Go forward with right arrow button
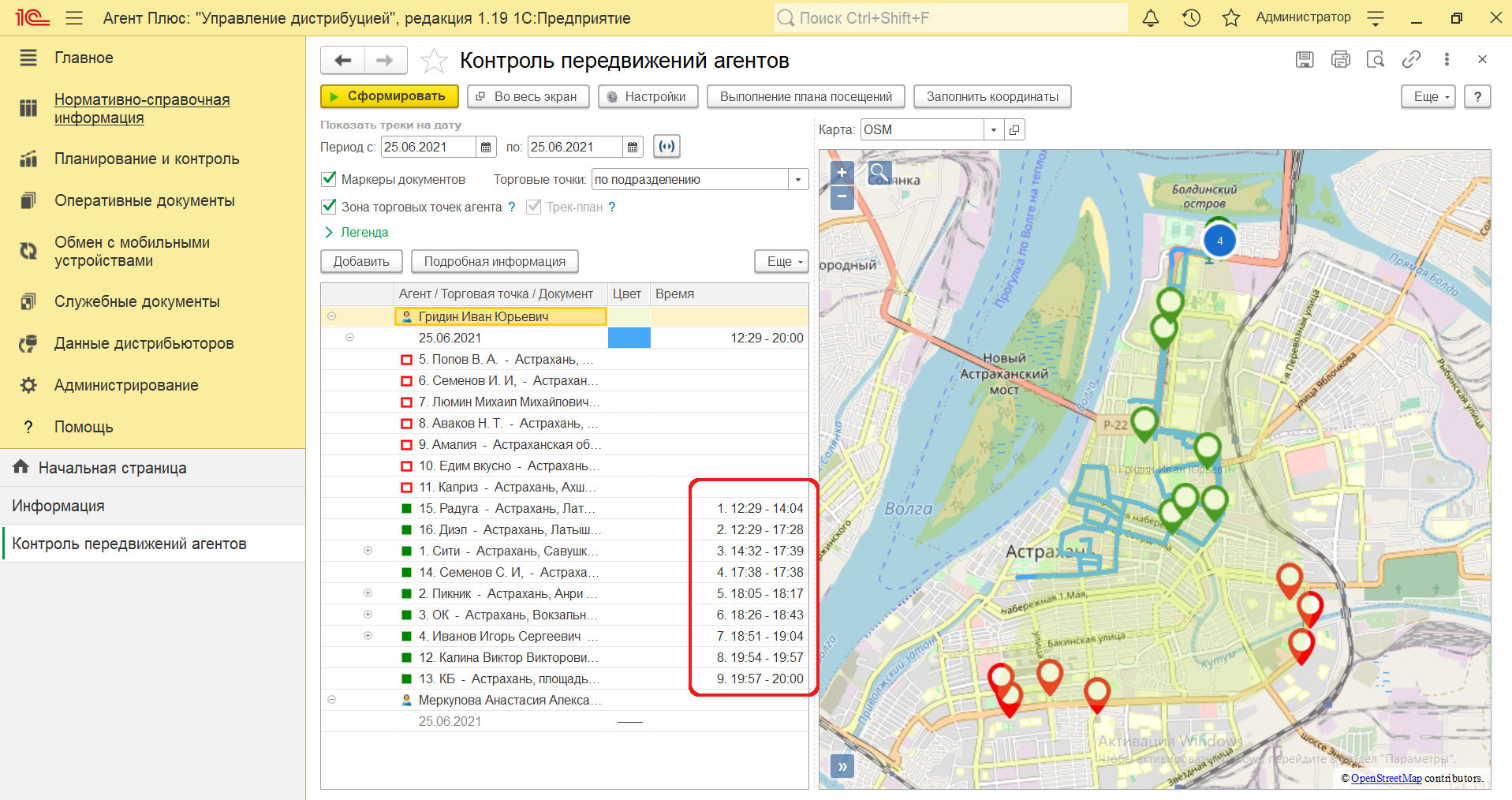Image resolution: width=1512 pixels, height=800 pixels. click(x=385, y=60)
